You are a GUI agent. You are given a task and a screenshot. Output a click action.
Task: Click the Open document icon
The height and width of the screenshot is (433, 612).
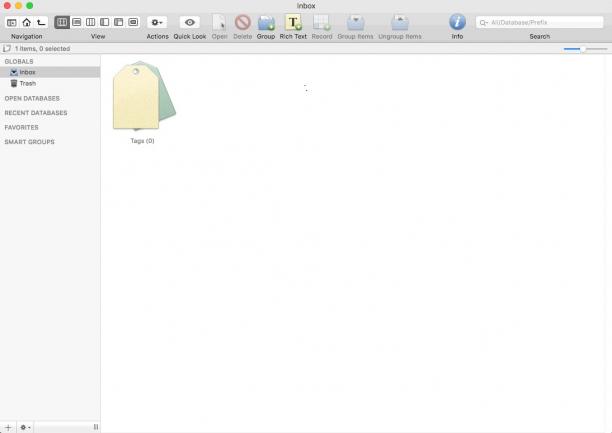(219, 22)
